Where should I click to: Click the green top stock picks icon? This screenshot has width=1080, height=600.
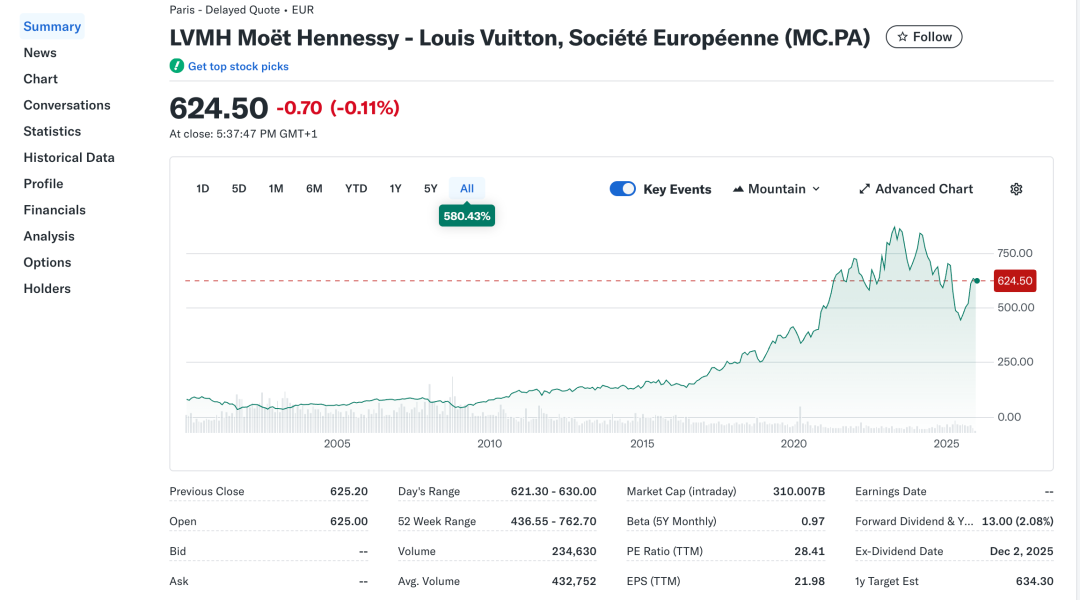(177, 66)
